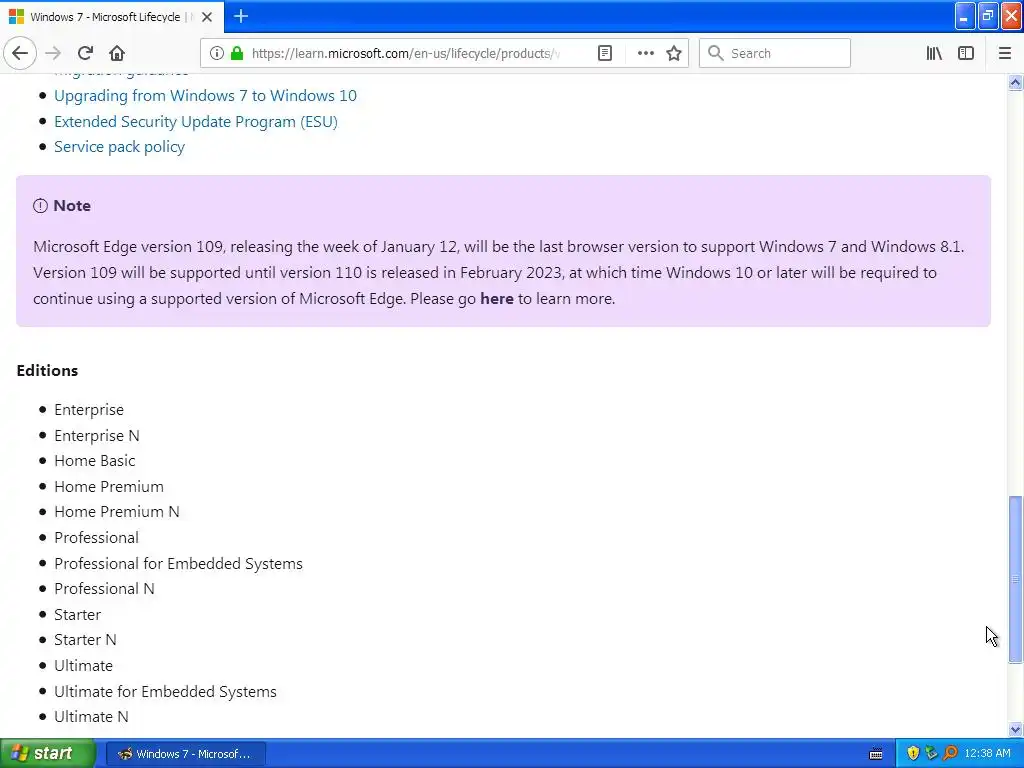Click 'Enterprise N' list item
This screenshot has width=1024, height=768.
tap(97, 436)
